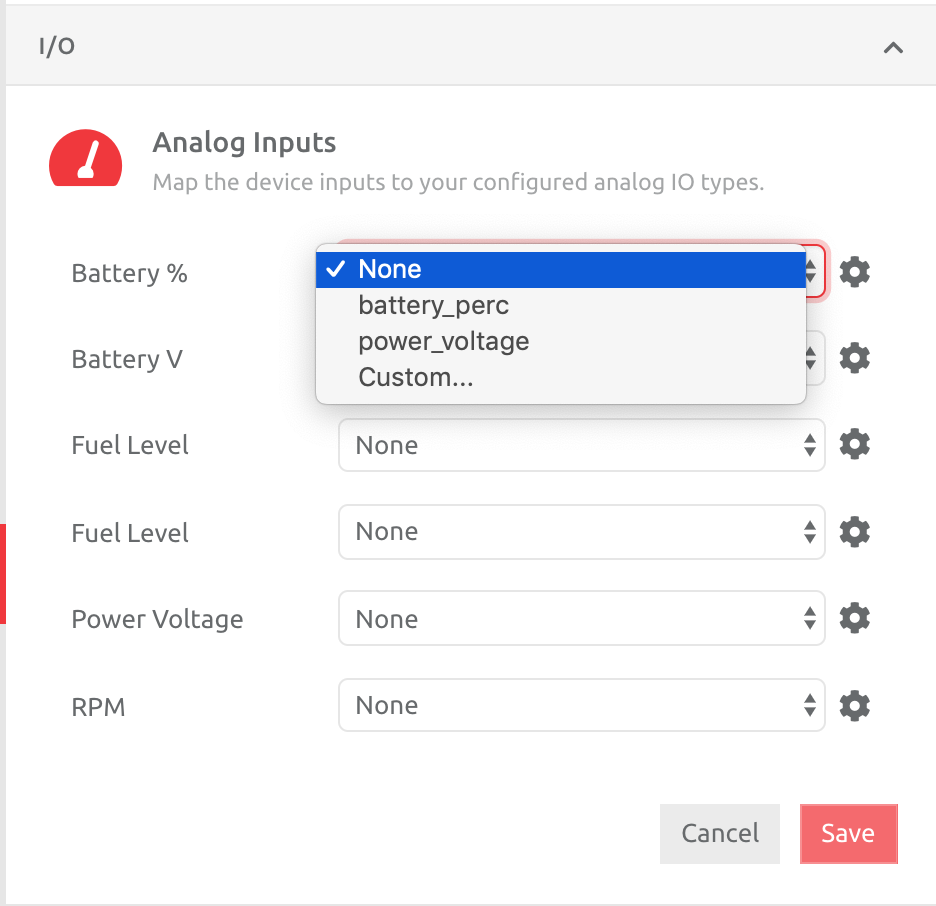Open the Power Voltage dropdown
936x906 pixels.
click(x=580, y=618)
